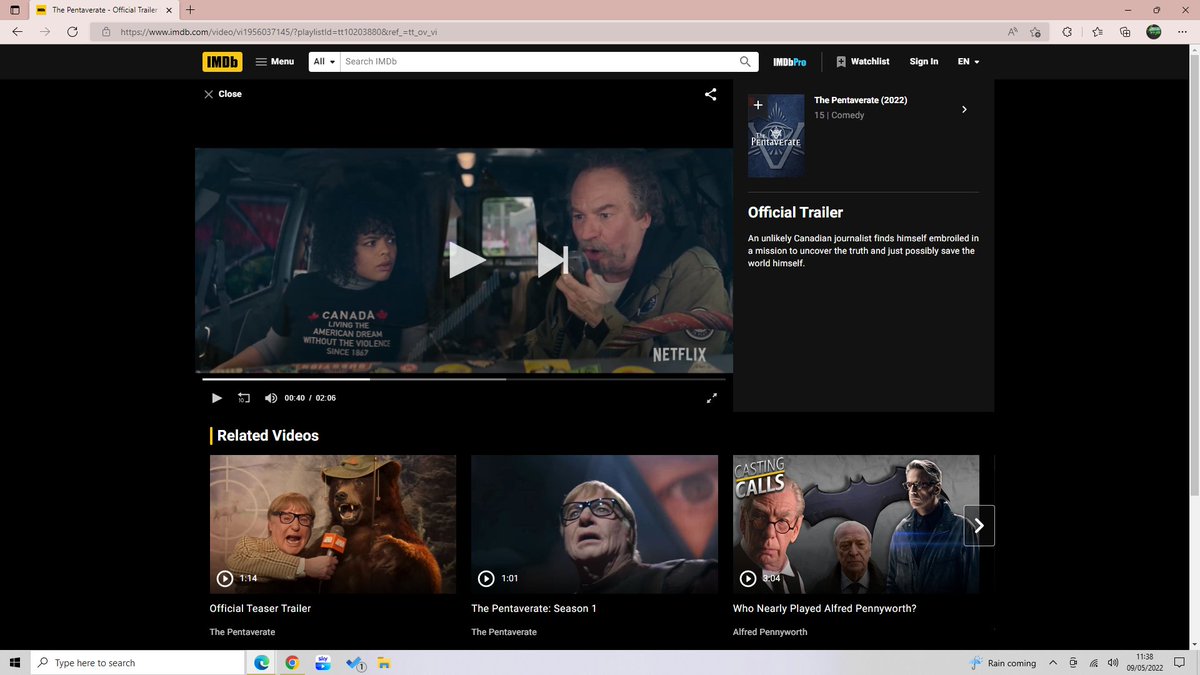Open browser Extensions
1200x675 pixels.
coord(1067,32)
